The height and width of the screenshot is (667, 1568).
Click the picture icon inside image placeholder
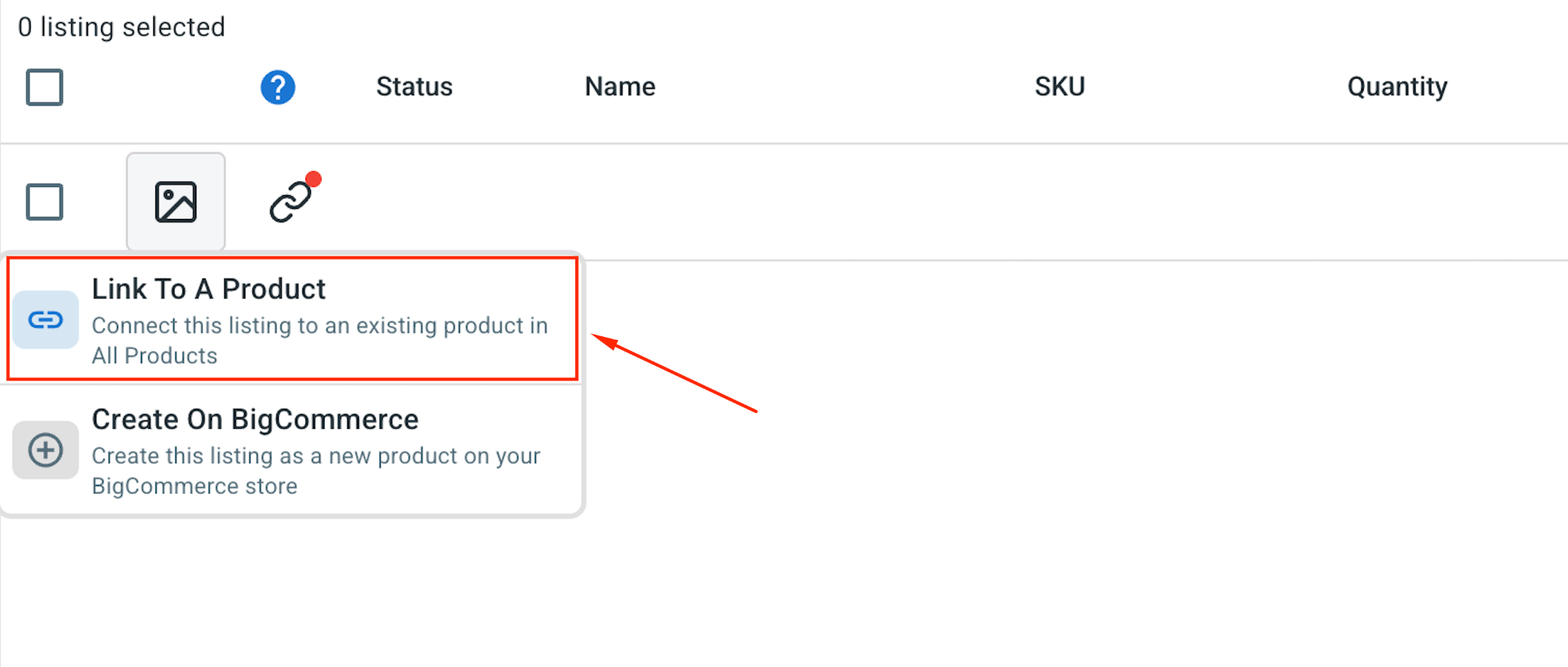(x=176, y=202)
